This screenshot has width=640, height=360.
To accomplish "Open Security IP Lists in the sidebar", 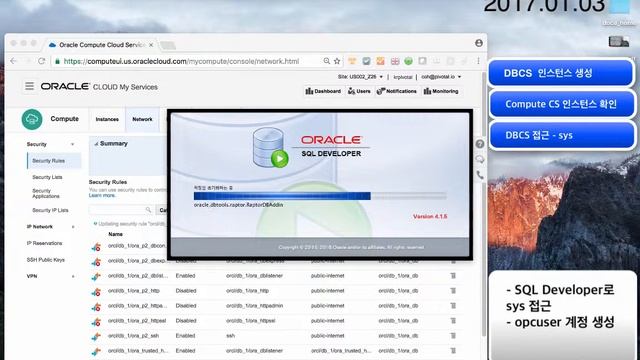I will click(50, 210).
